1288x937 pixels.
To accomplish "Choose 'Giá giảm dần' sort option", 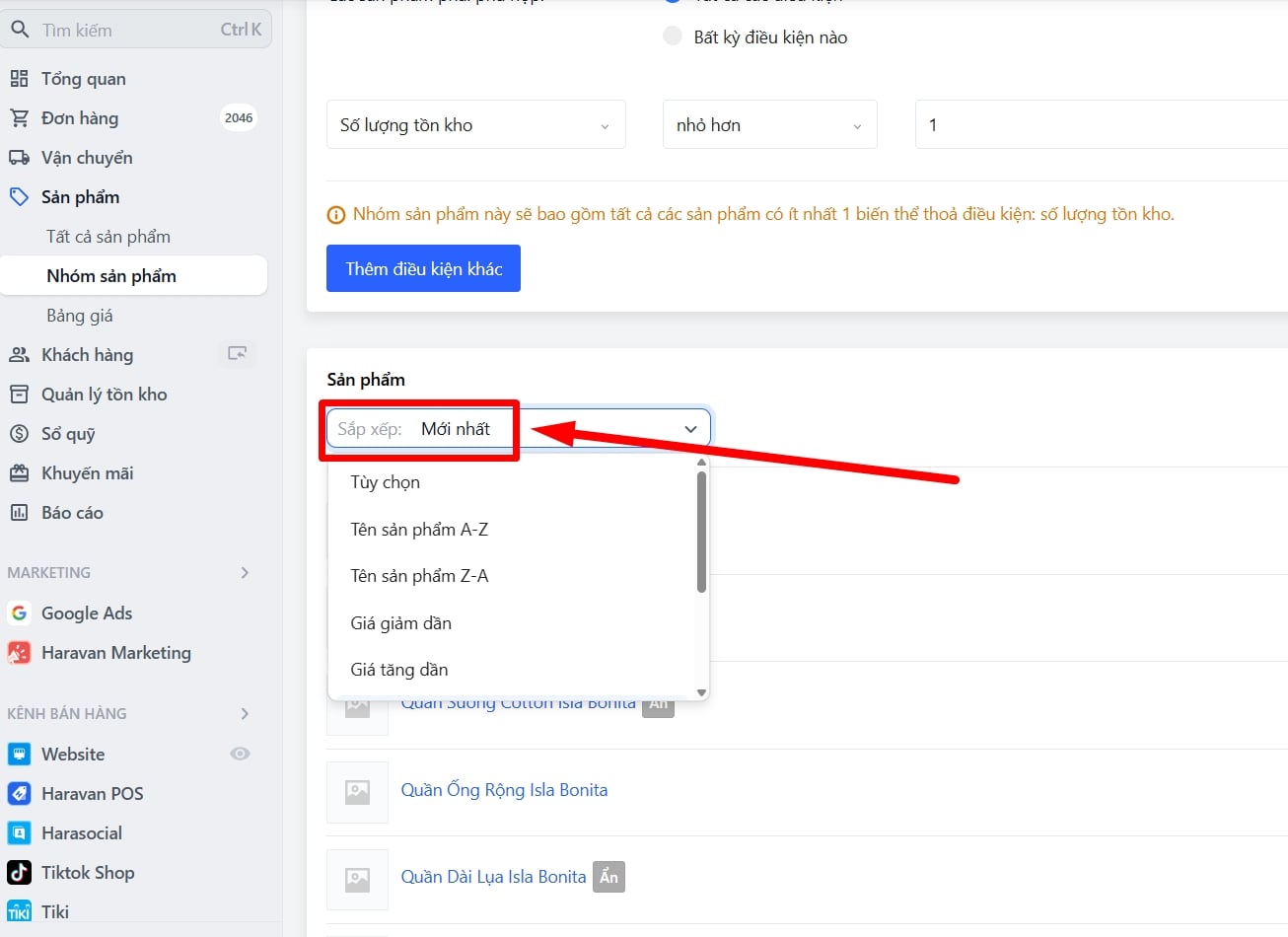I will click(401, 623).
